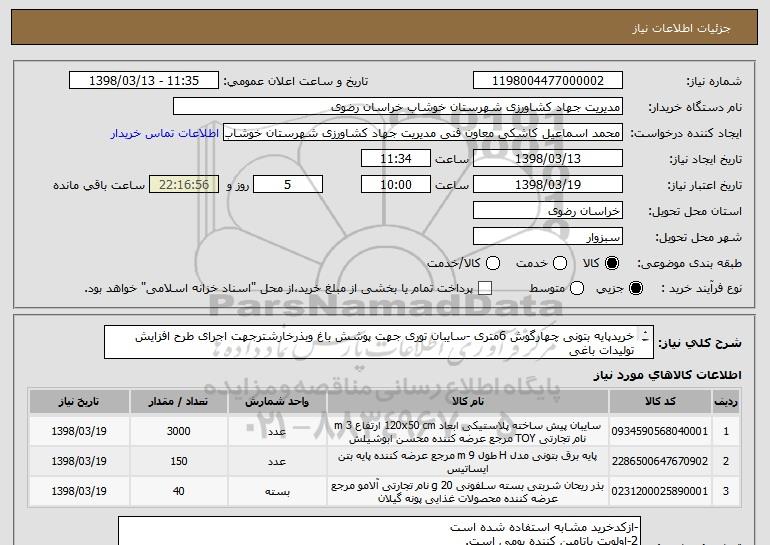Click the description box scroll stepper arrows
Image resolution: width=770 pixels, height=545 pixels.
(645, 336)
